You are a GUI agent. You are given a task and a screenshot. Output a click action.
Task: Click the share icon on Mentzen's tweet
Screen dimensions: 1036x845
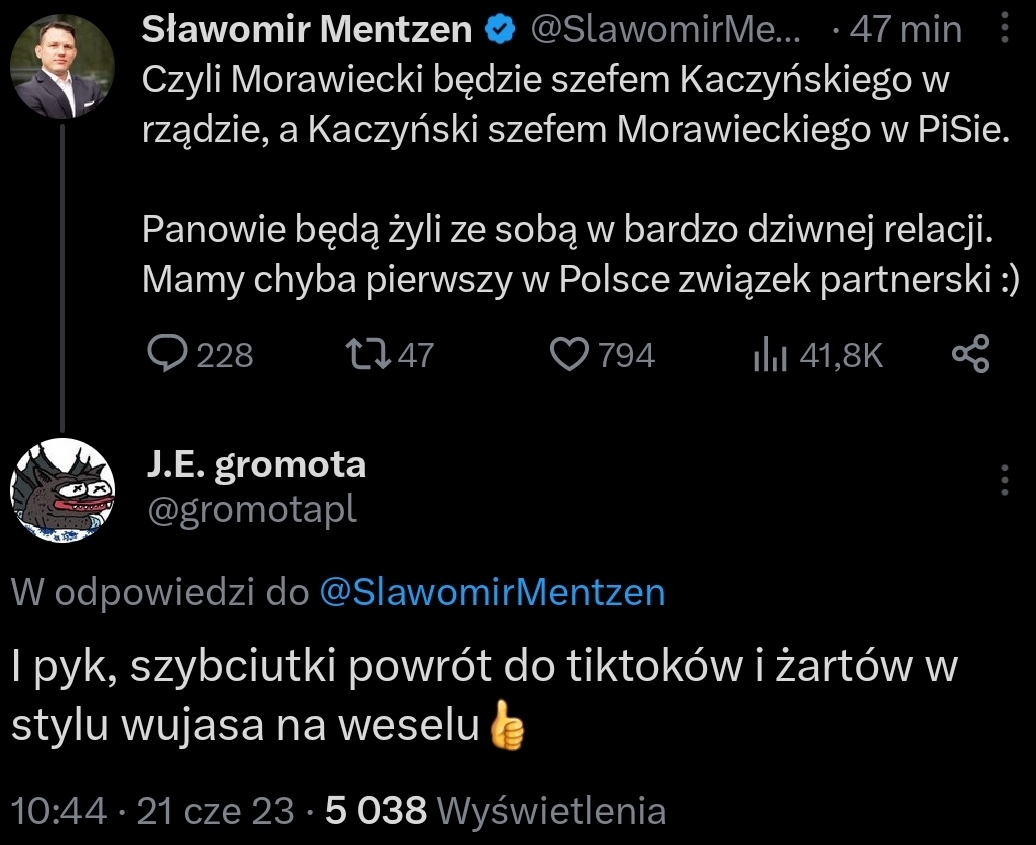[x=970, y=354]
